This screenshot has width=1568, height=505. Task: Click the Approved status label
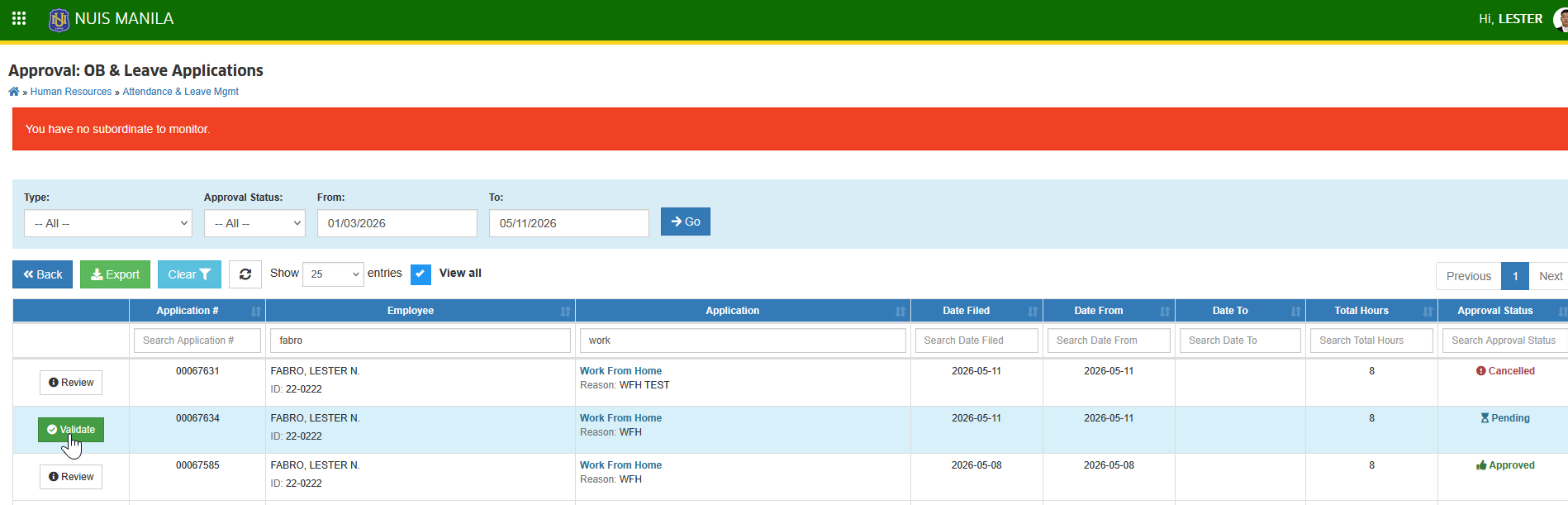(x=1505, y=465)
